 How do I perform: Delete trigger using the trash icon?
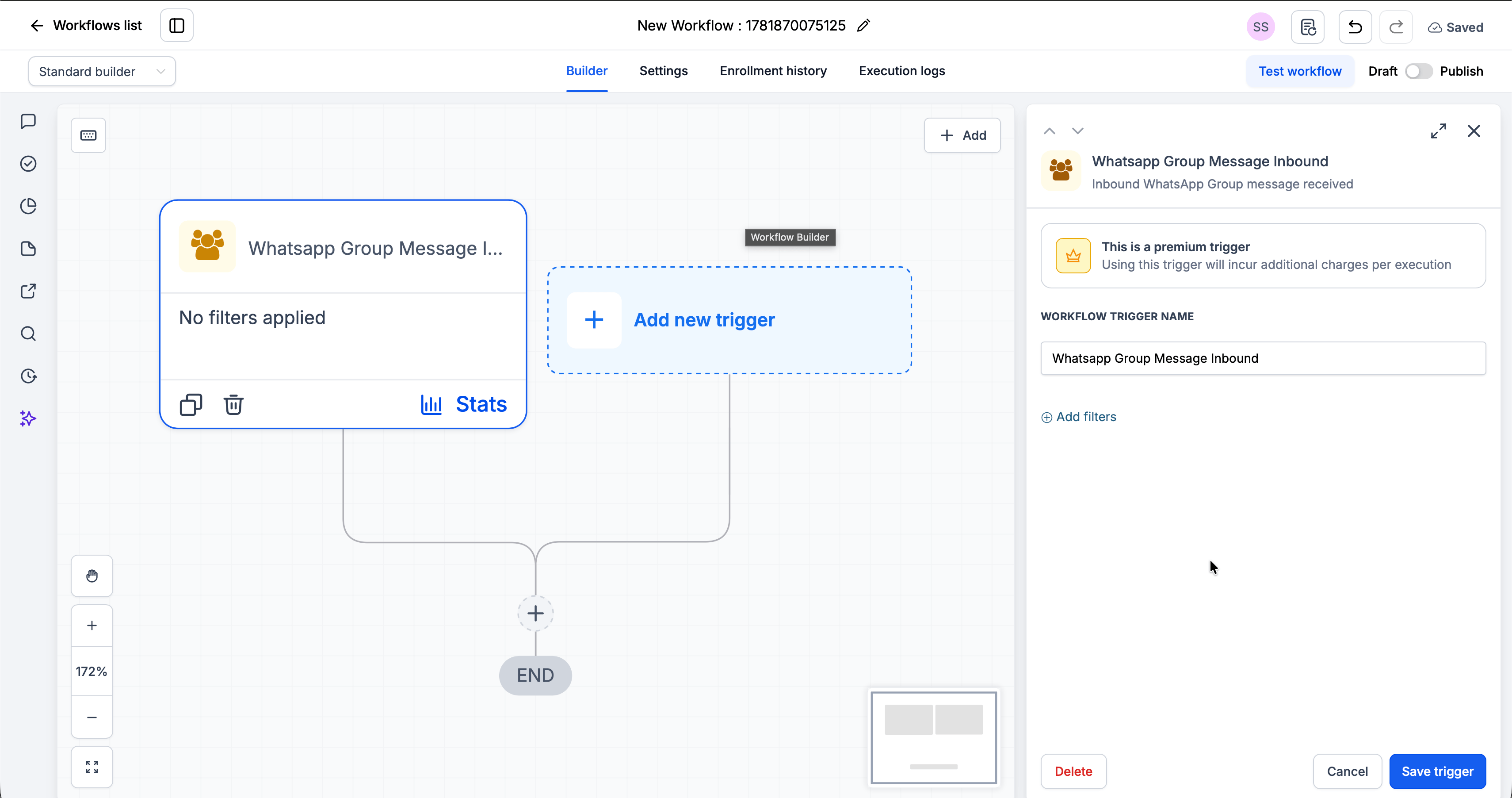(233, 405)
